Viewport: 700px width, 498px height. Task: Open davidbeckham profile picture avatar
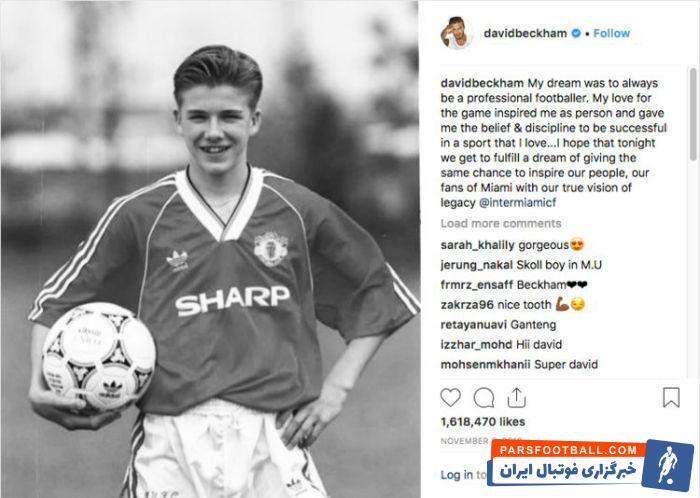click(456, 33)
